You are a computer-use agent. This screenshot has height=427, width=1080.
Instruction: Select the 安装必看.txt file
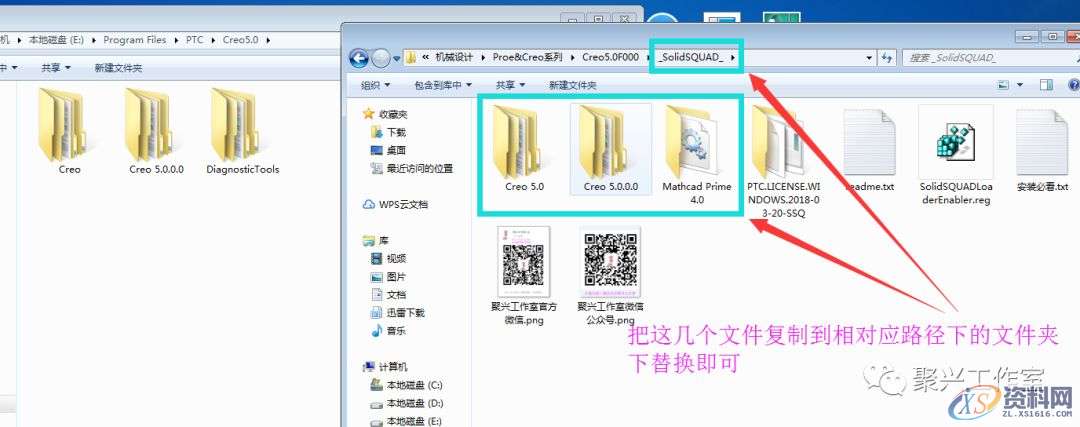pyautogui.click(x=1042, y=149)
